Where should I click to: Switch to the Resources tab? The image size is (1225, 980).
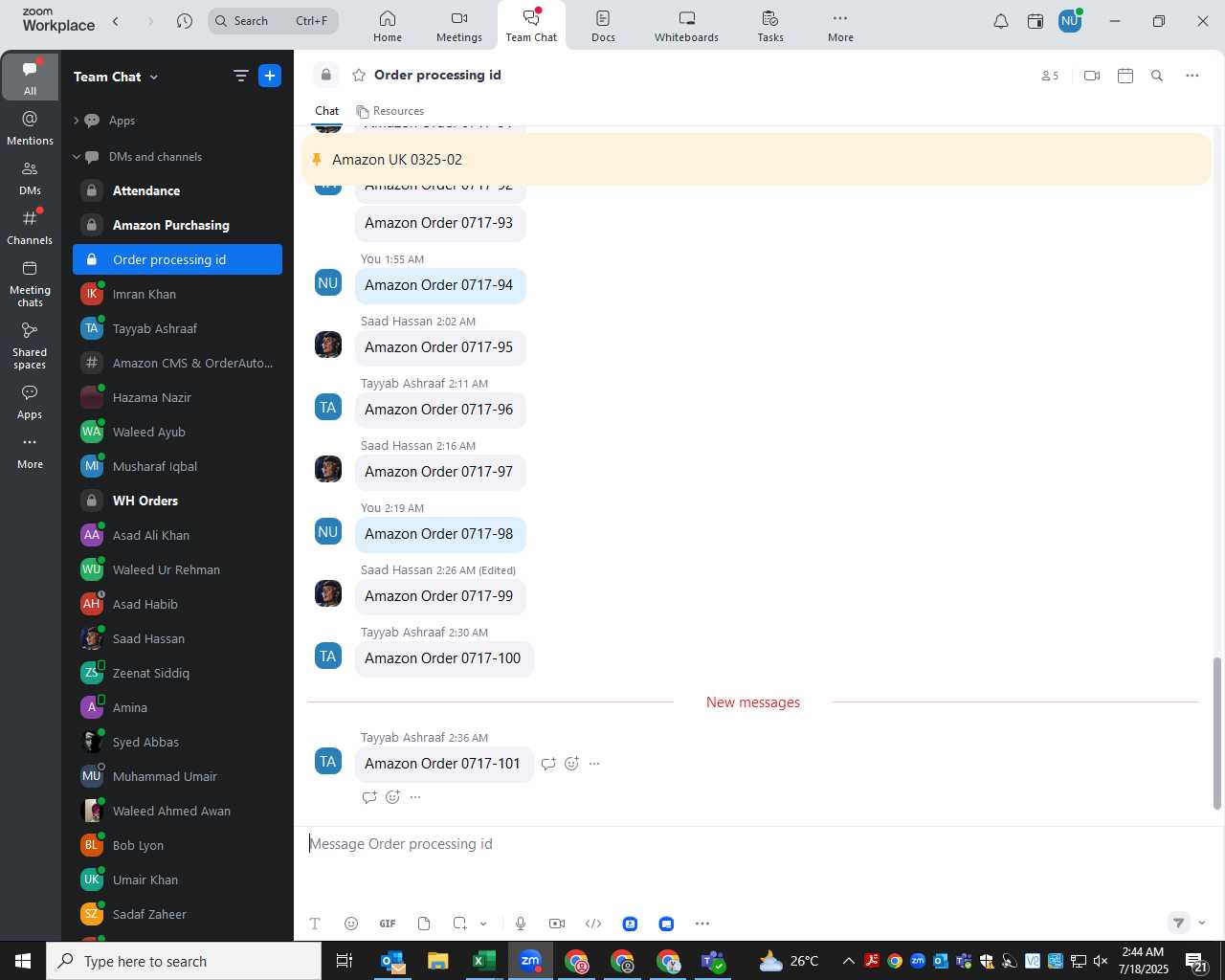(390, 111)
